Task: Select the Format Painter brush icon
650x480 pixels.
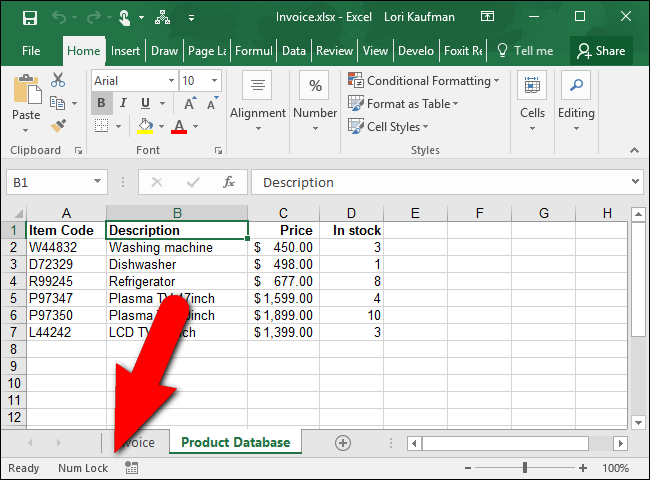Action: pos(58,126)
